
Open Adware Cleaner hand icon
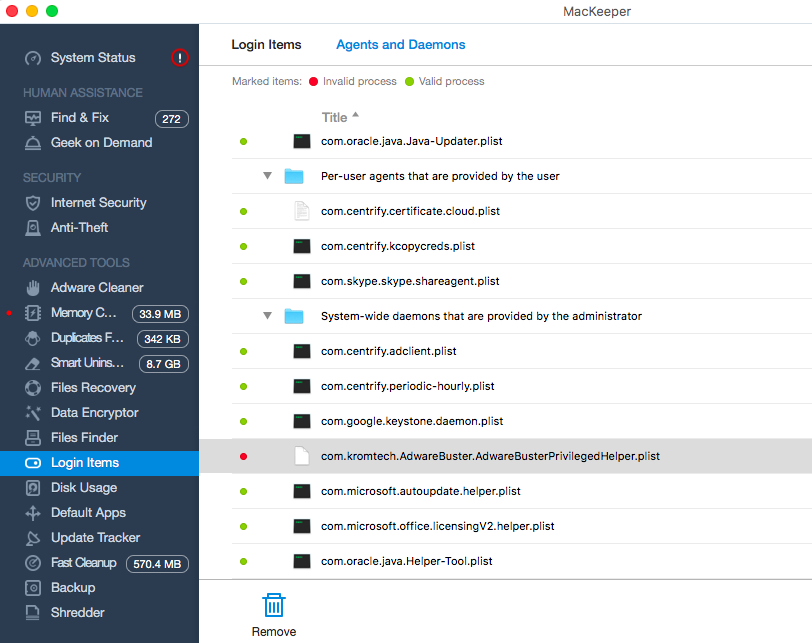pyautogui.click(x=33, y=287)
